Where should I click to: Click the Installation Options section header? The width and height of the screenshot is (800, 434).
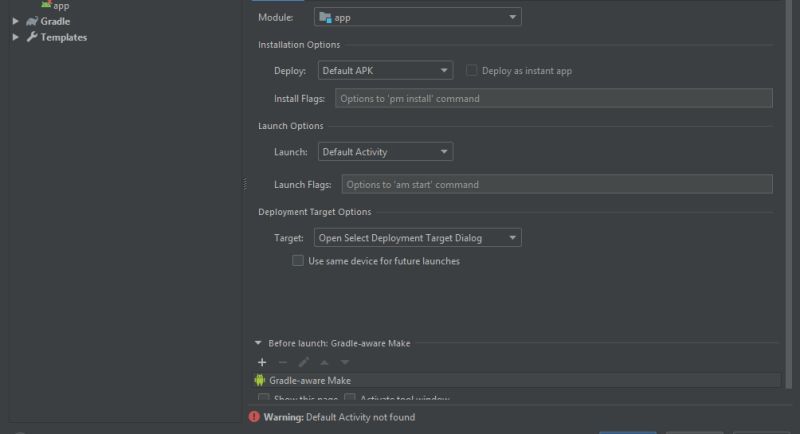(299, 45)
